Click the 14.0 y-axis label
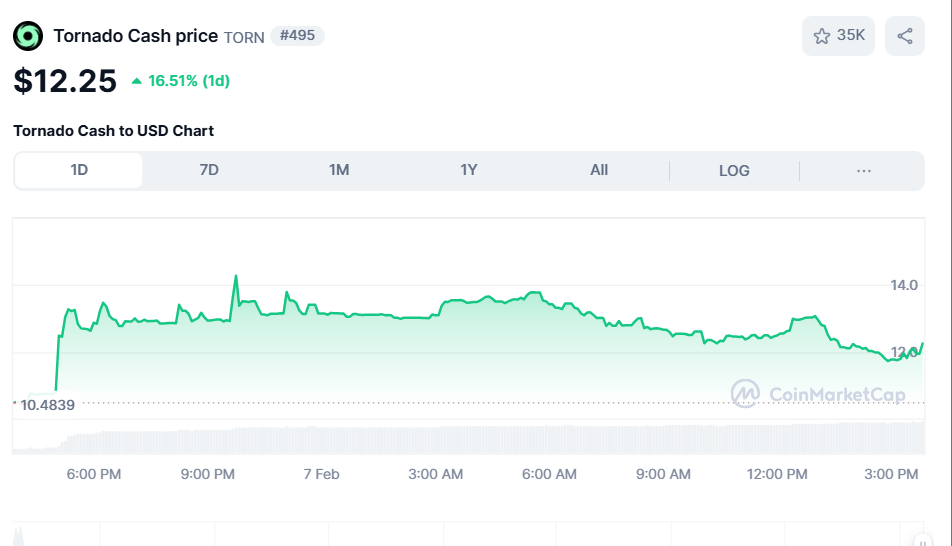 903,285
